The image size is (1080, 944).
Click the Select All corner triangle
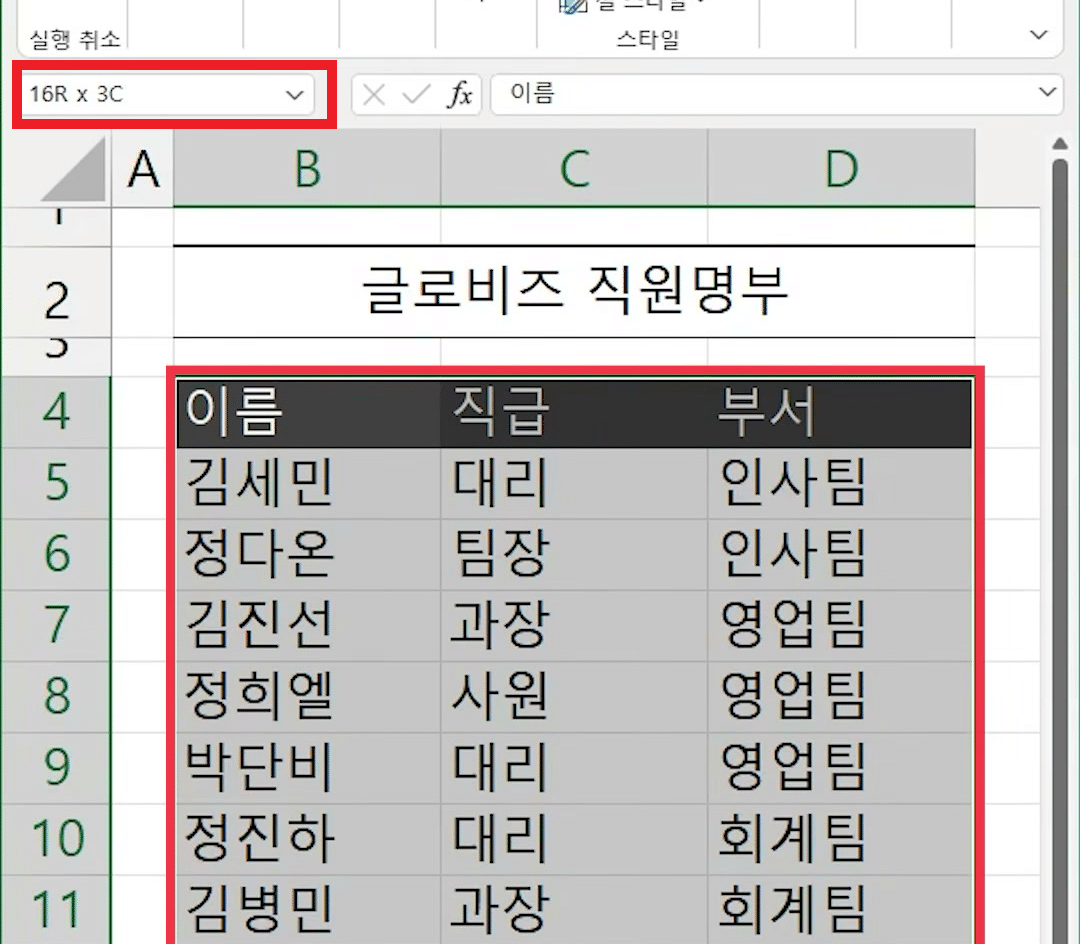tap(74, 169)
